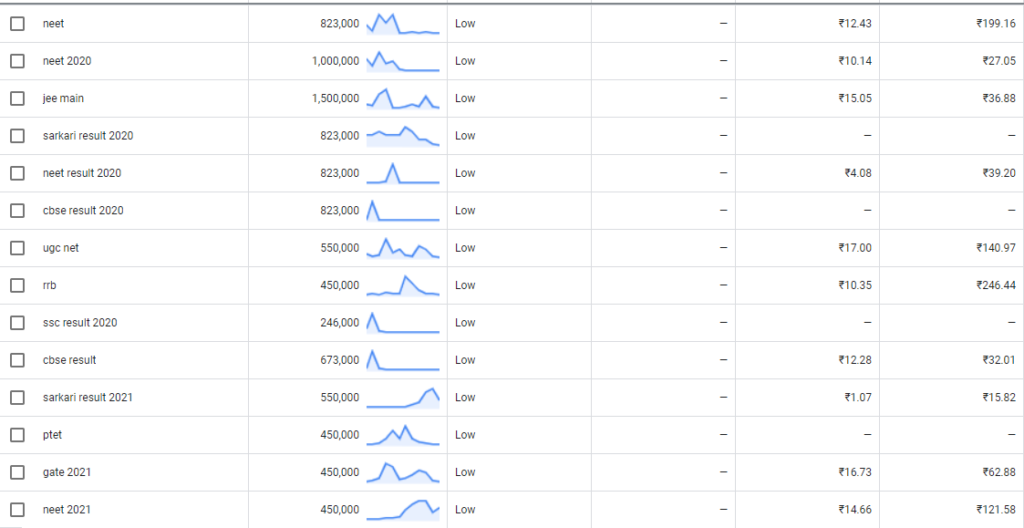The image size is (1024, 528).
Task: Check the box for neet keyword
Action: [17, 24]
